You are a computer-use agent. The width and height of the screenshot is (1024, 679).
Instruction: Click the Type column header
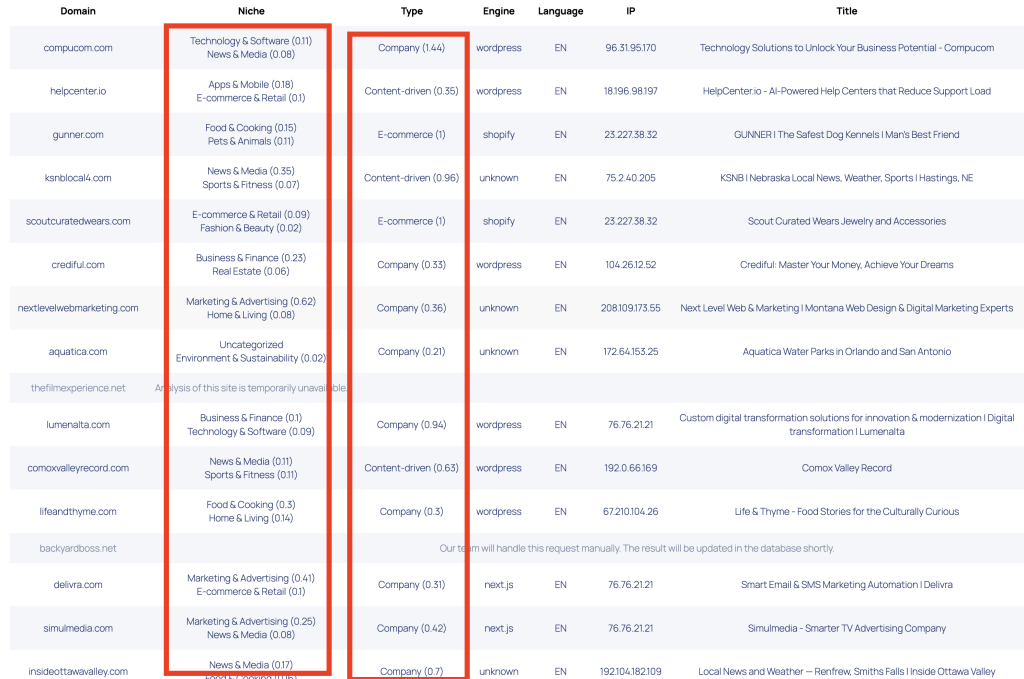coord(411,11)
